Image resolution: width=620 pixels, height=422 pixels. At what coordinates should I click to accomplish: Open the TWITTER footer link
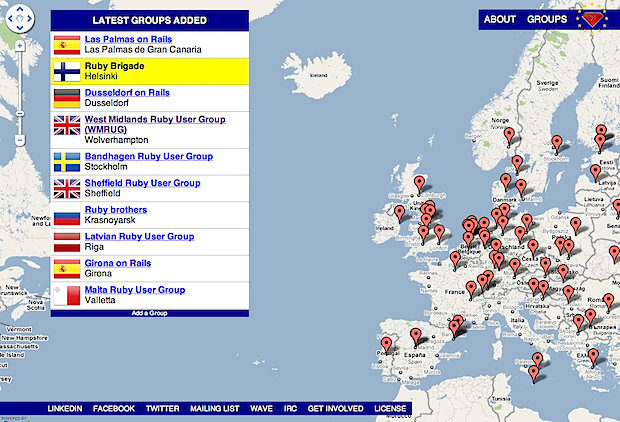coord(163,409)
